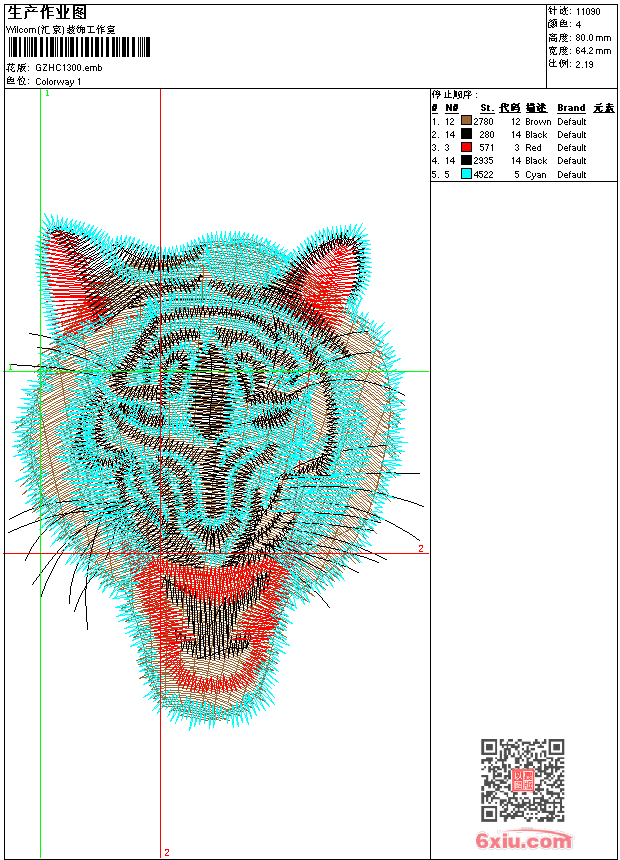Click the 'Colorway 1' label
Image resolution: width=620 pixels, height=860 pixels.
pyautogui.click(x=58, y=81)
